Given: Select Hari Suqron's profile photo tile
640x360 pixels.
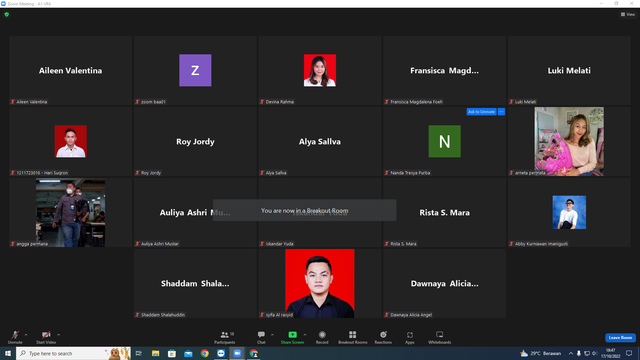Looking at the screenshot, I should point(71,141).
